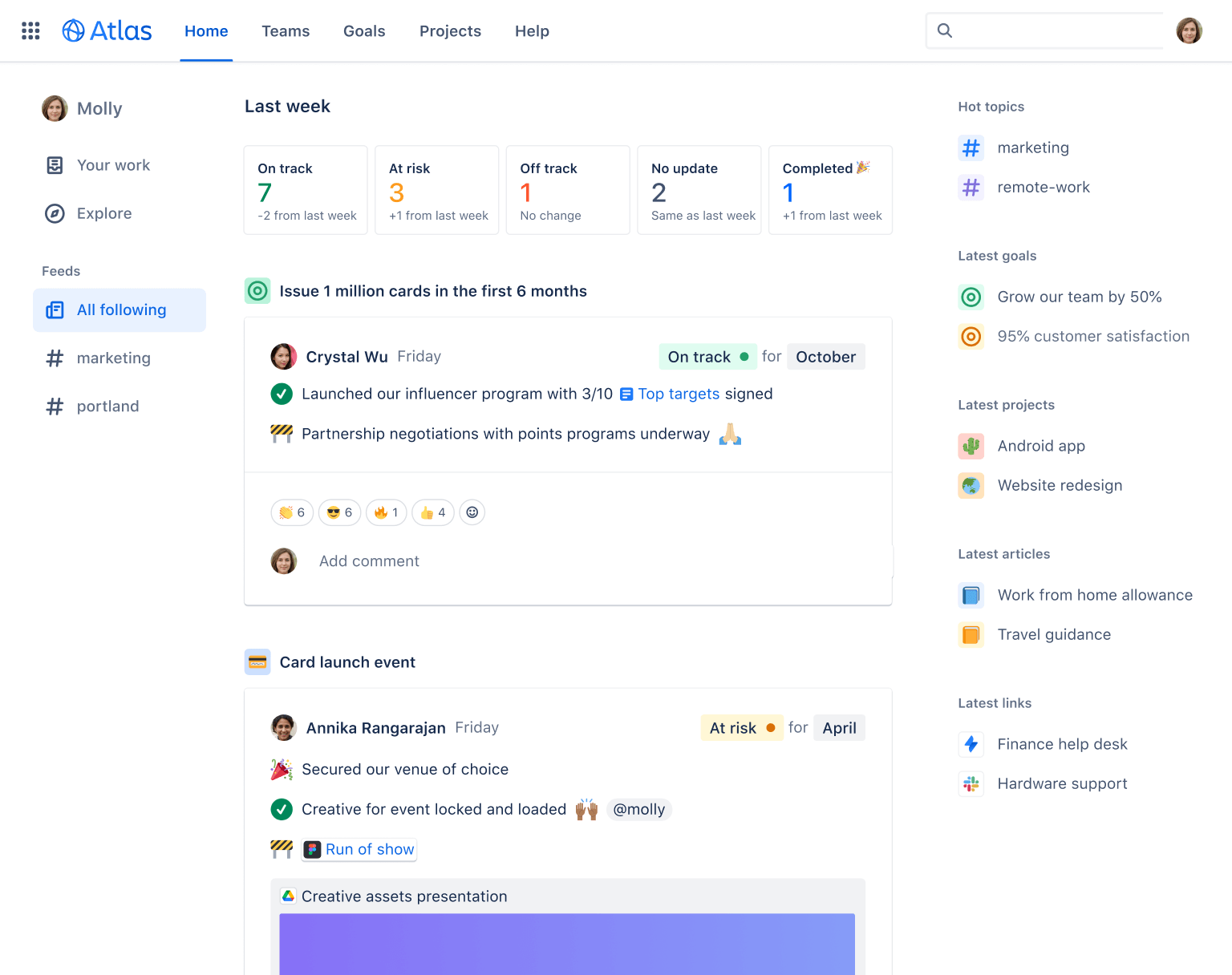This screenshot has width=1232, height=975.
Task: Open the Android app project icon
Action: (971, 446)
